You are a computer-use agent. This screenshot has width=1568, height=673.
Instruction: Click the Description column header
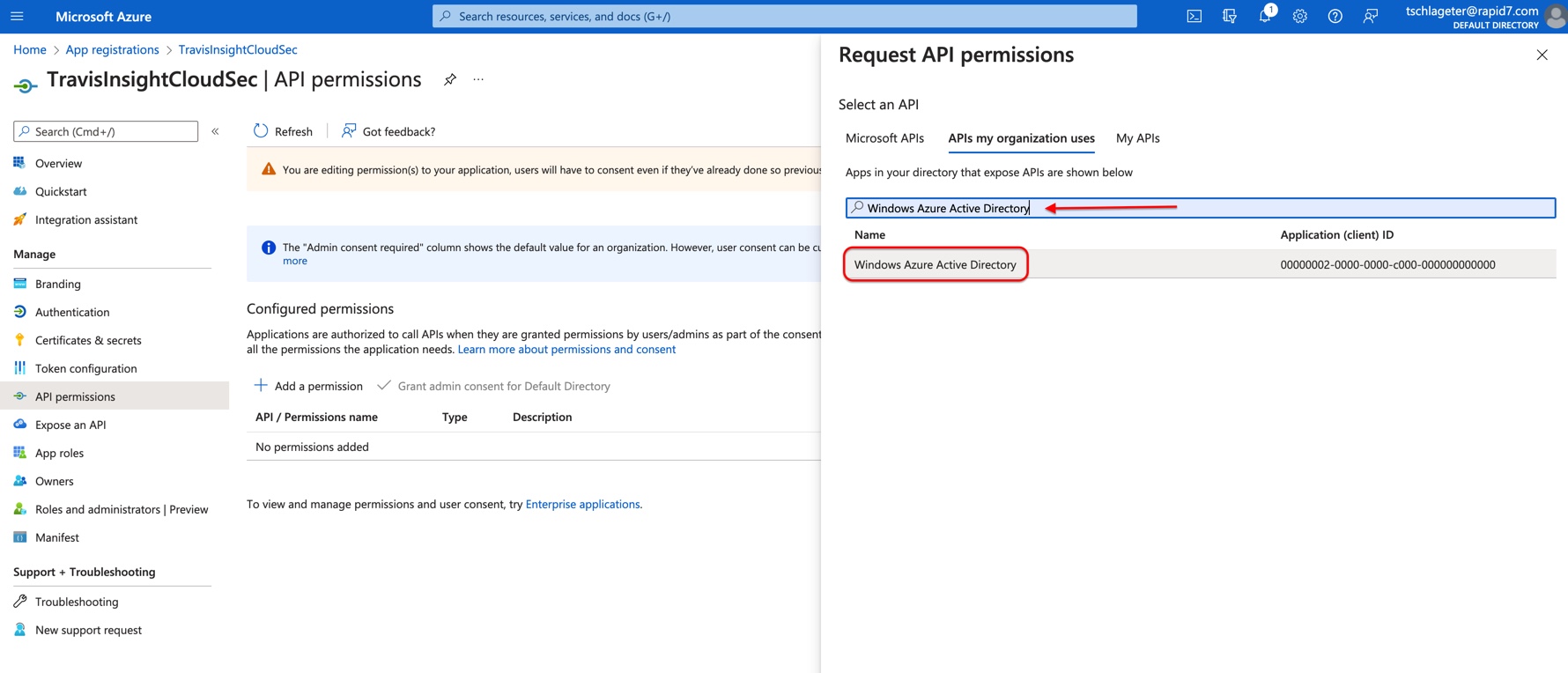(x=542, y=417)
